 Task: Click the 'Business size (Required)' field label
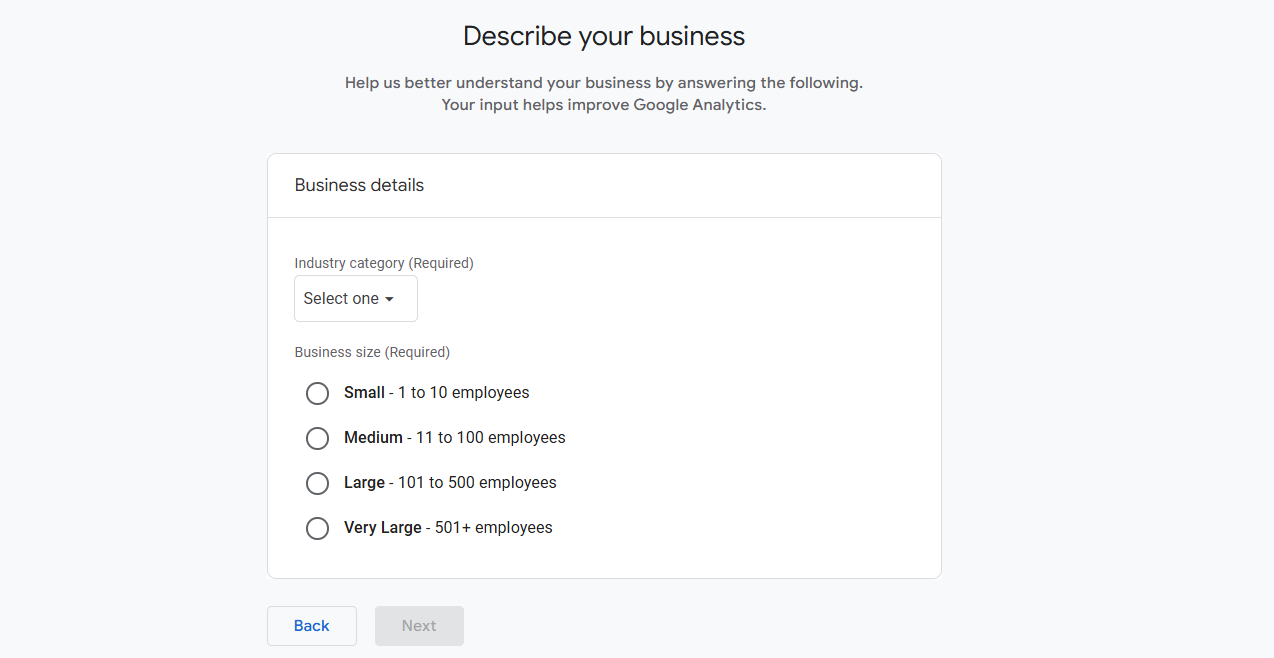pyautogui.click(x=372, y=352)
